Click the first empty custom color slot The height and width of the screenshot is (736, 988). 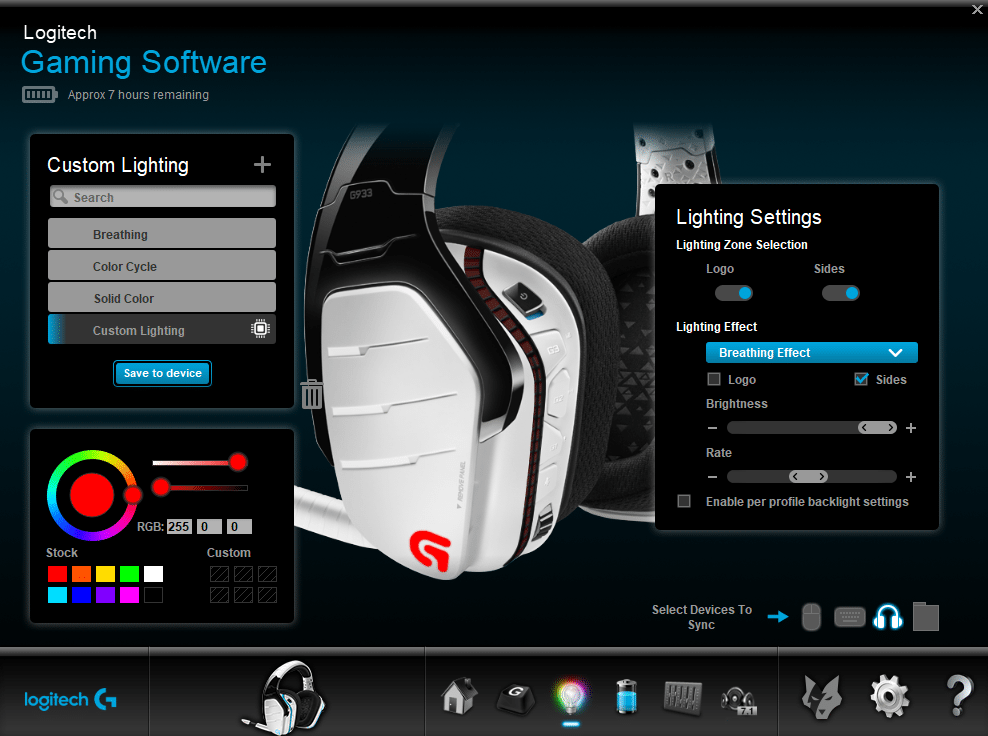click(219, 573)
